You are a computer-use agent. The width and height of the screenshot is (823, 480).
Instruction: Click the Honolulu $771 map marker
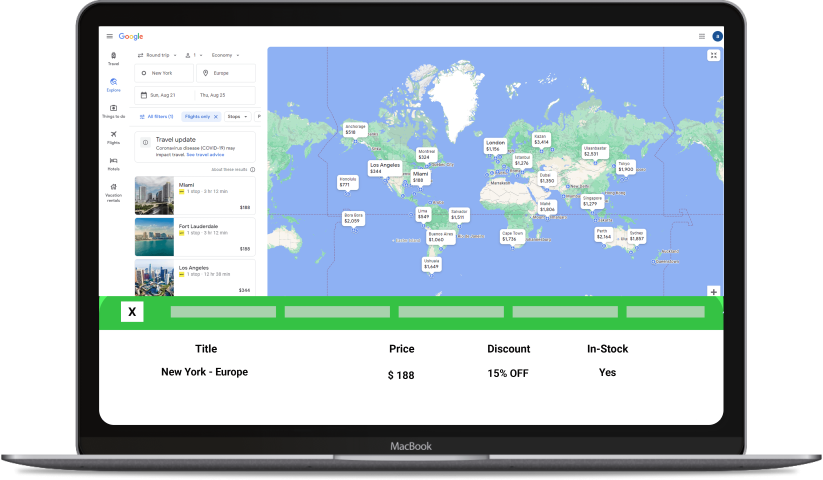pos(347,182)
